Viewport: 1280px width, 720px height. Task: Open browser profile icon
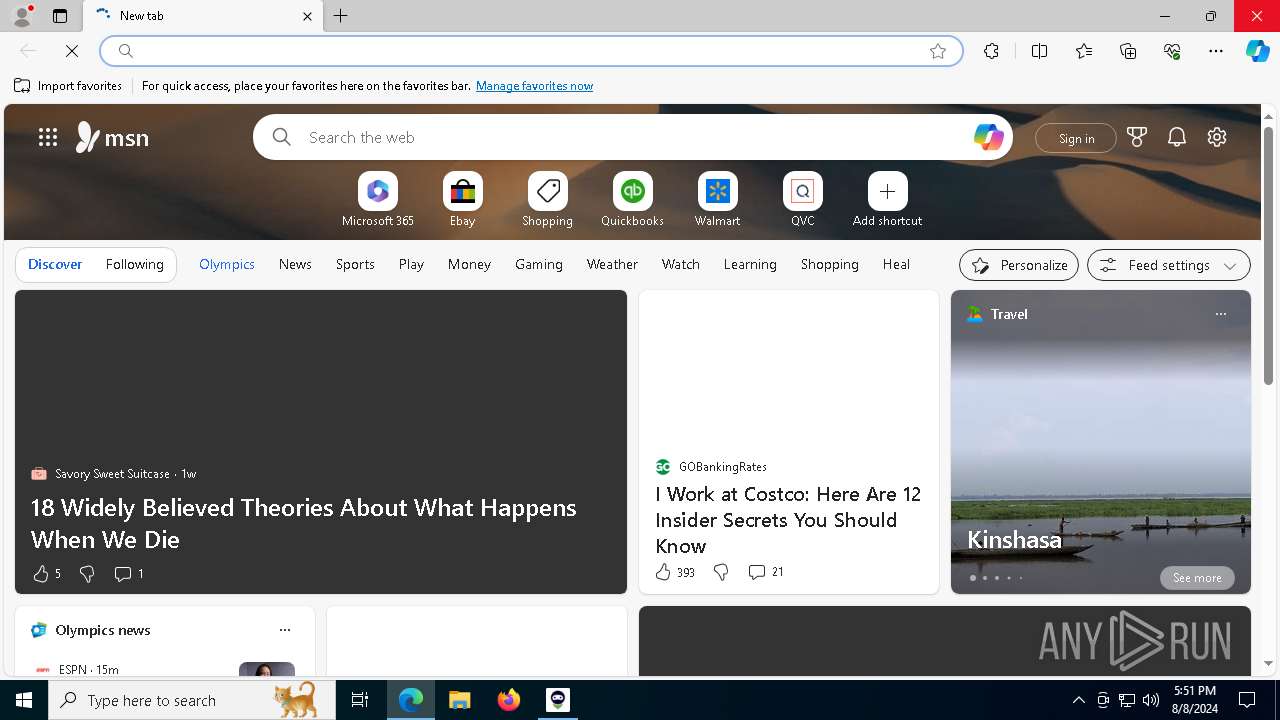pos(22,16)
